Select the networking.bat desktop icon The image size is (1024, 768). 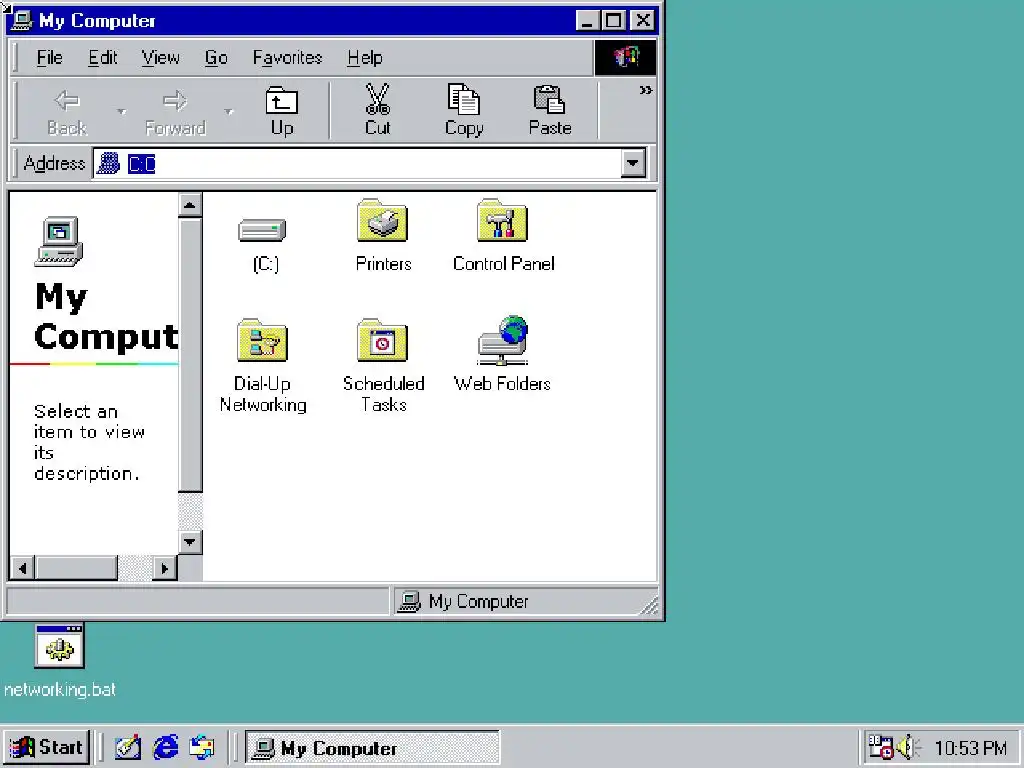point(59,647)
